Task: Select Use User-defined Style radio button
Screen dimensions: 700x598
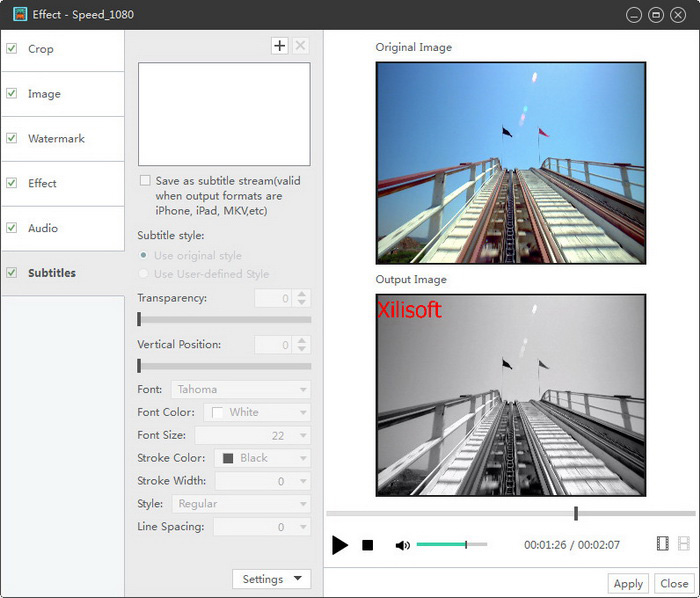Action: tap(145, 274)
